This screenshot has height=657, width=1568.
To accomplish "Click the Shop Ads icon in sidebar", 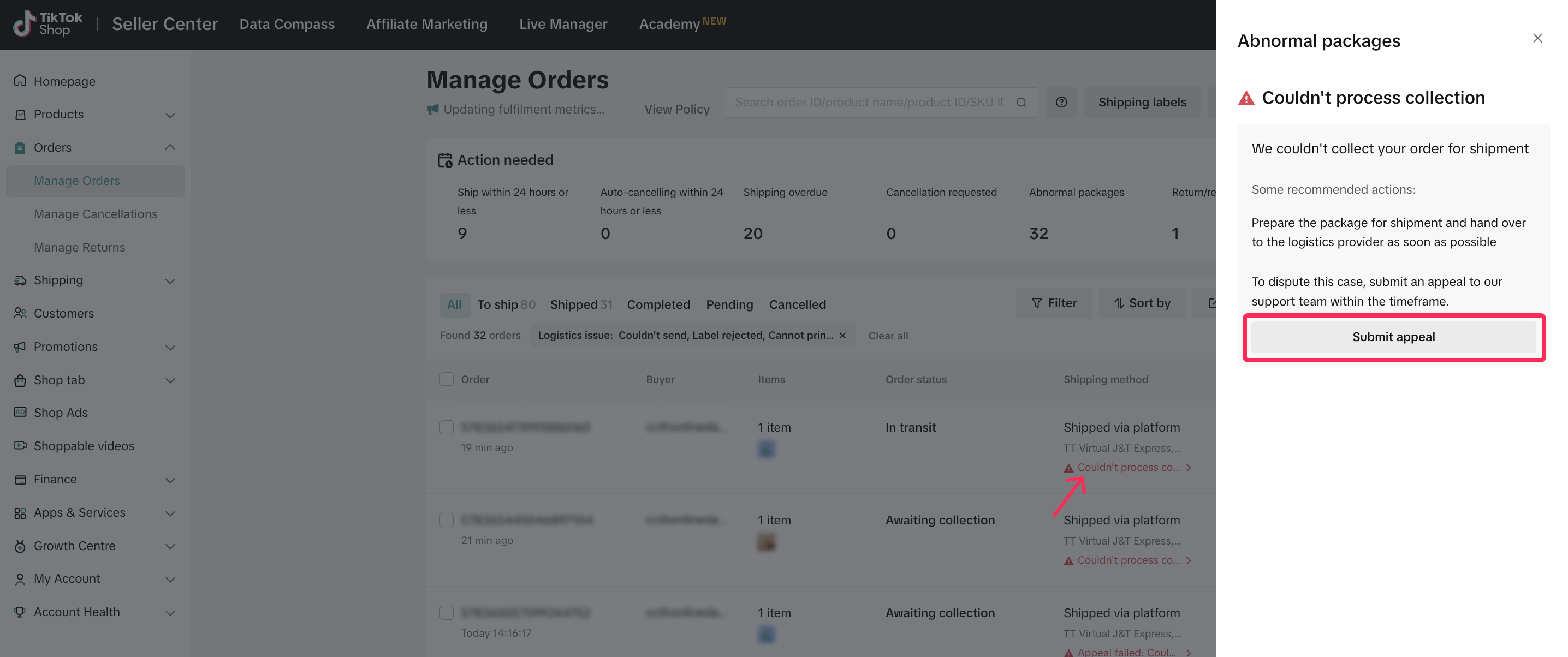I will pos(20,413).
